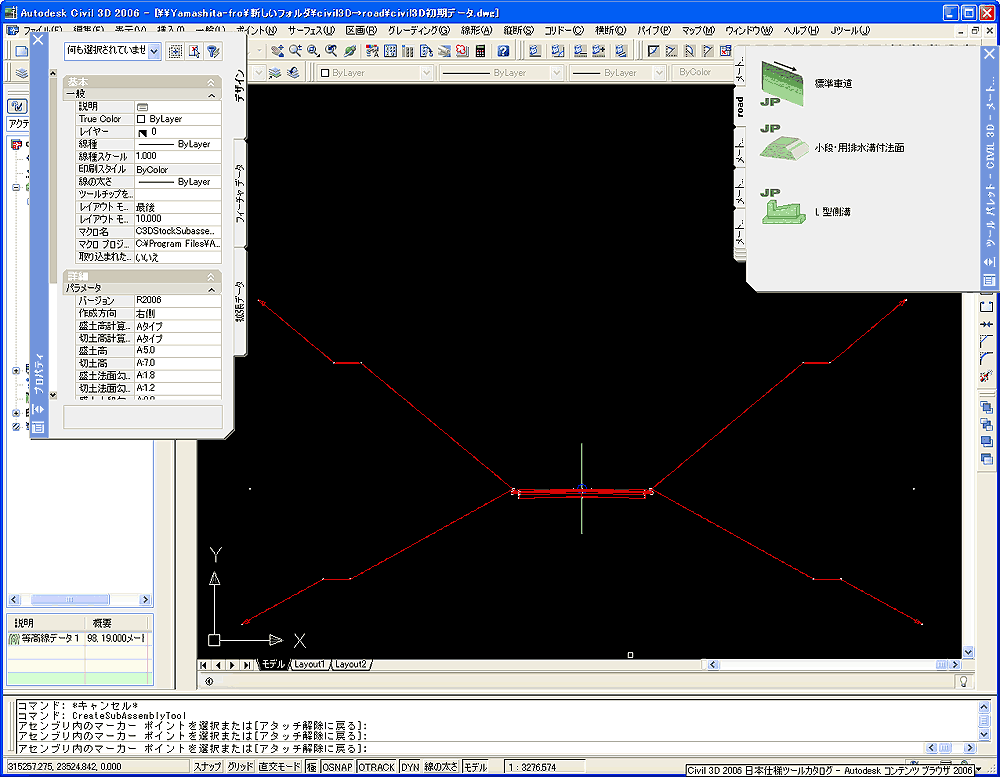Open the first ByLayer linetype dropdown
This screenshot has width=1000, height=777.
[x=556, y=73]
